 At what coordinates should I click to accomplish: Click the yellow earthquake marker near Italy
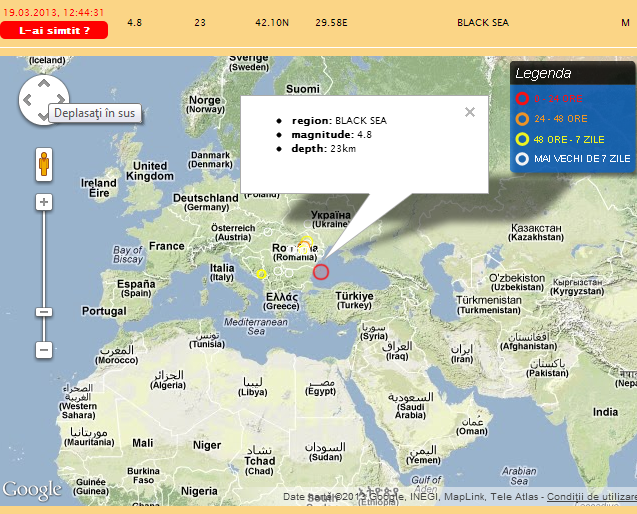pyautogui.click(x=261, y=274)
